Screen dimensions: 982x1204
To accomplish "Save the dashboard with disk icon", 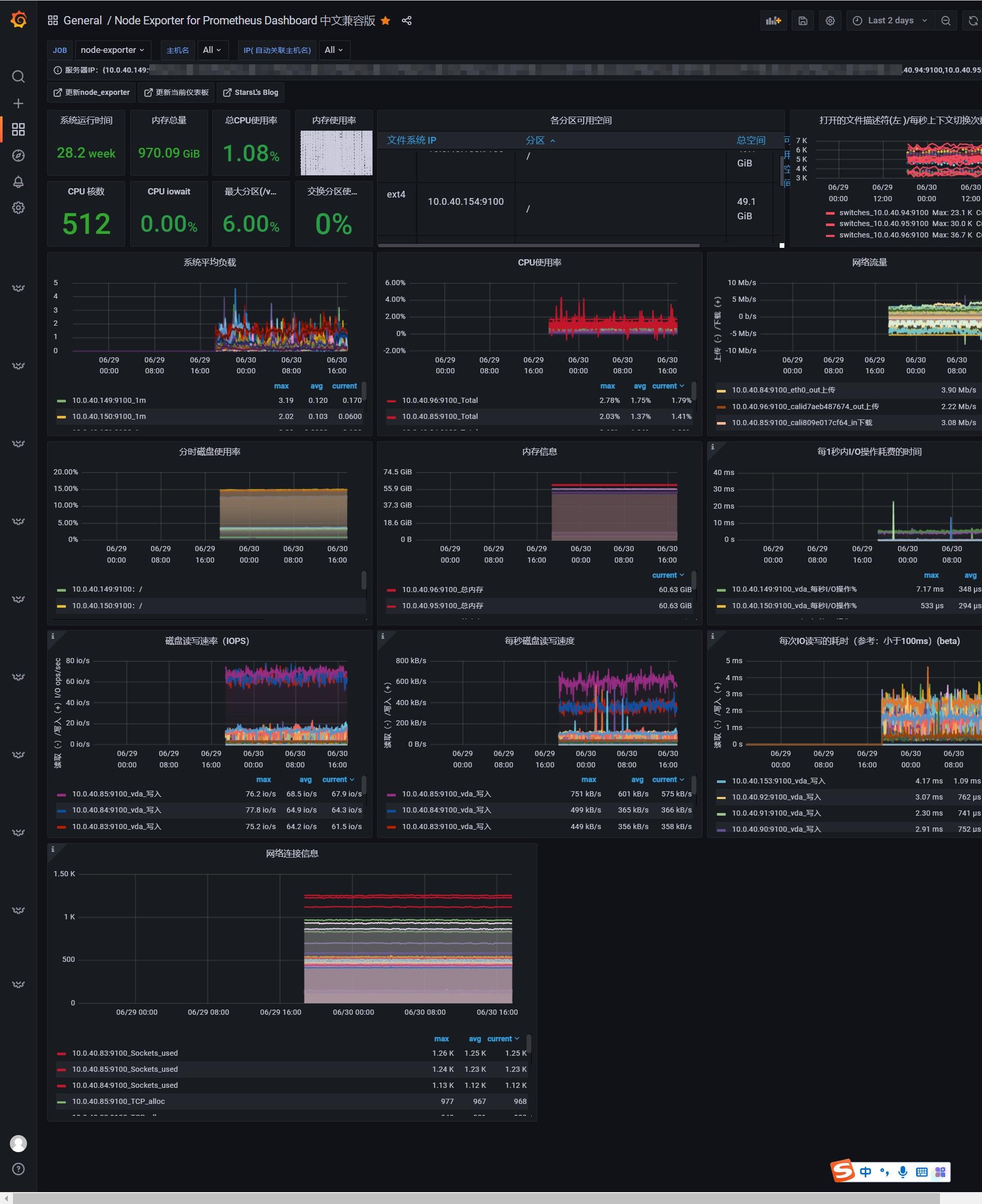I will (x=803, y=21).
